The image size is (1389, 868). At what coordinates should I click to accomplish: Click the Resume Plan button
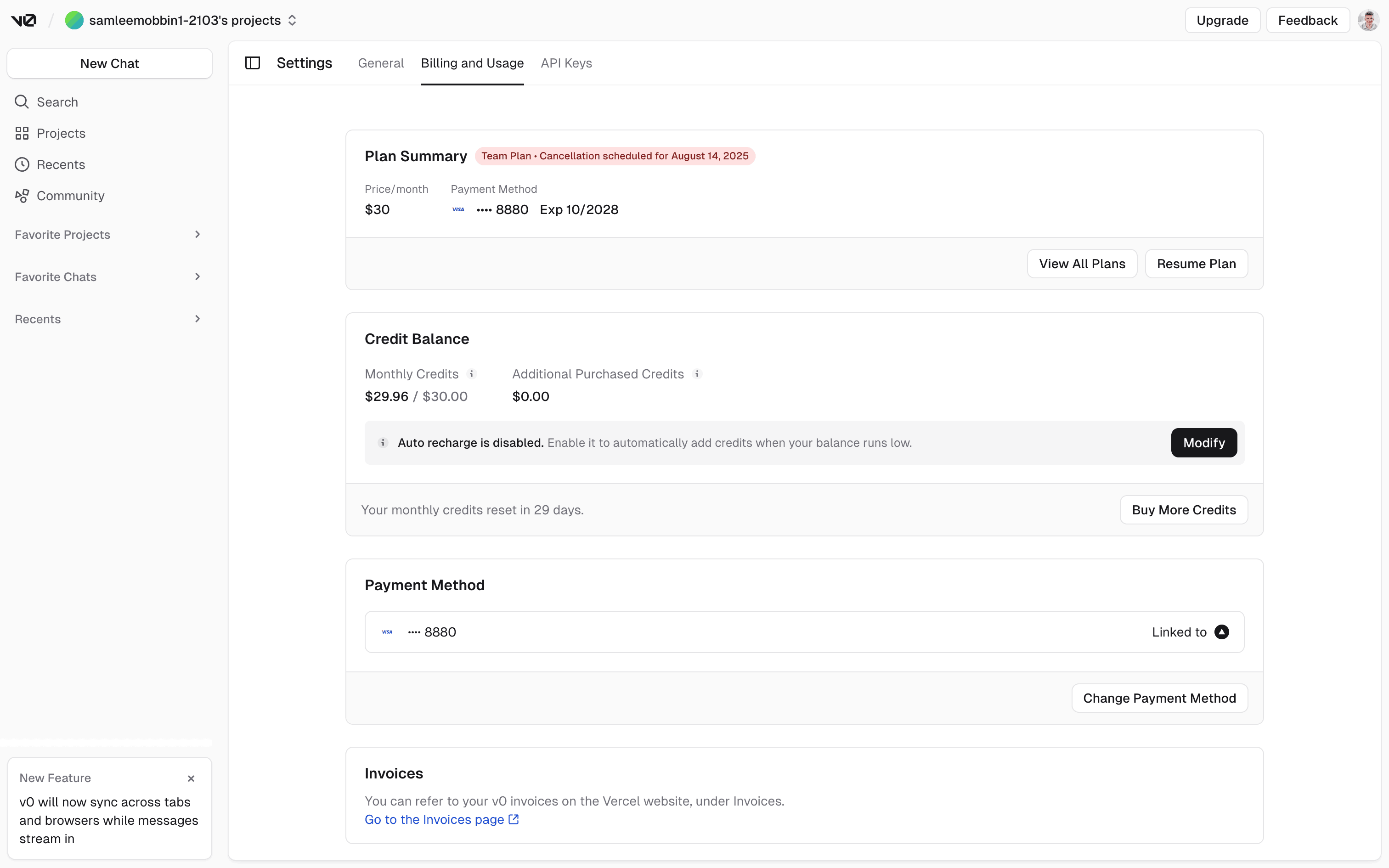1196,264
